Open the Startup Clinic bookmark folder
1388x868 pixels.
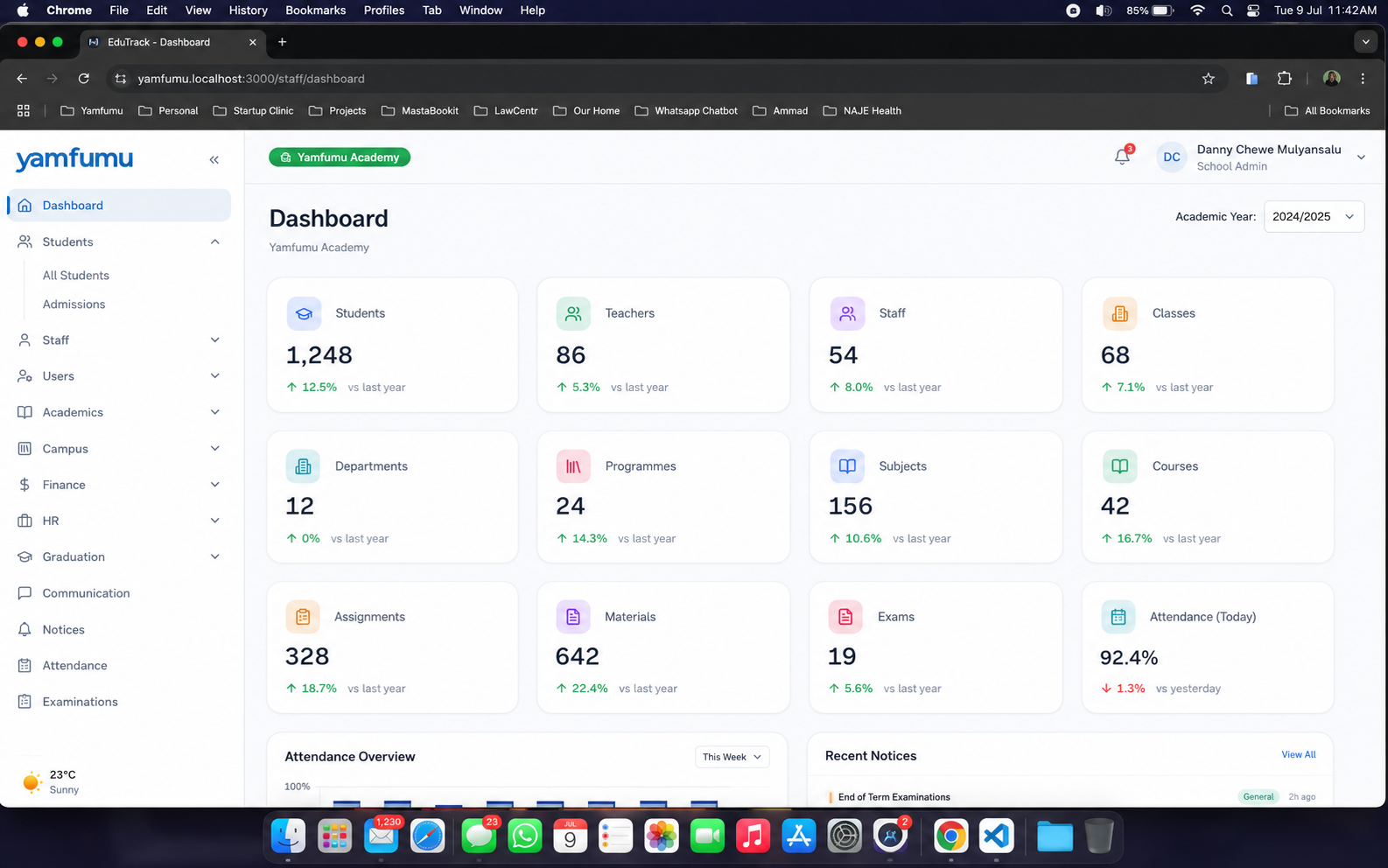253,111
